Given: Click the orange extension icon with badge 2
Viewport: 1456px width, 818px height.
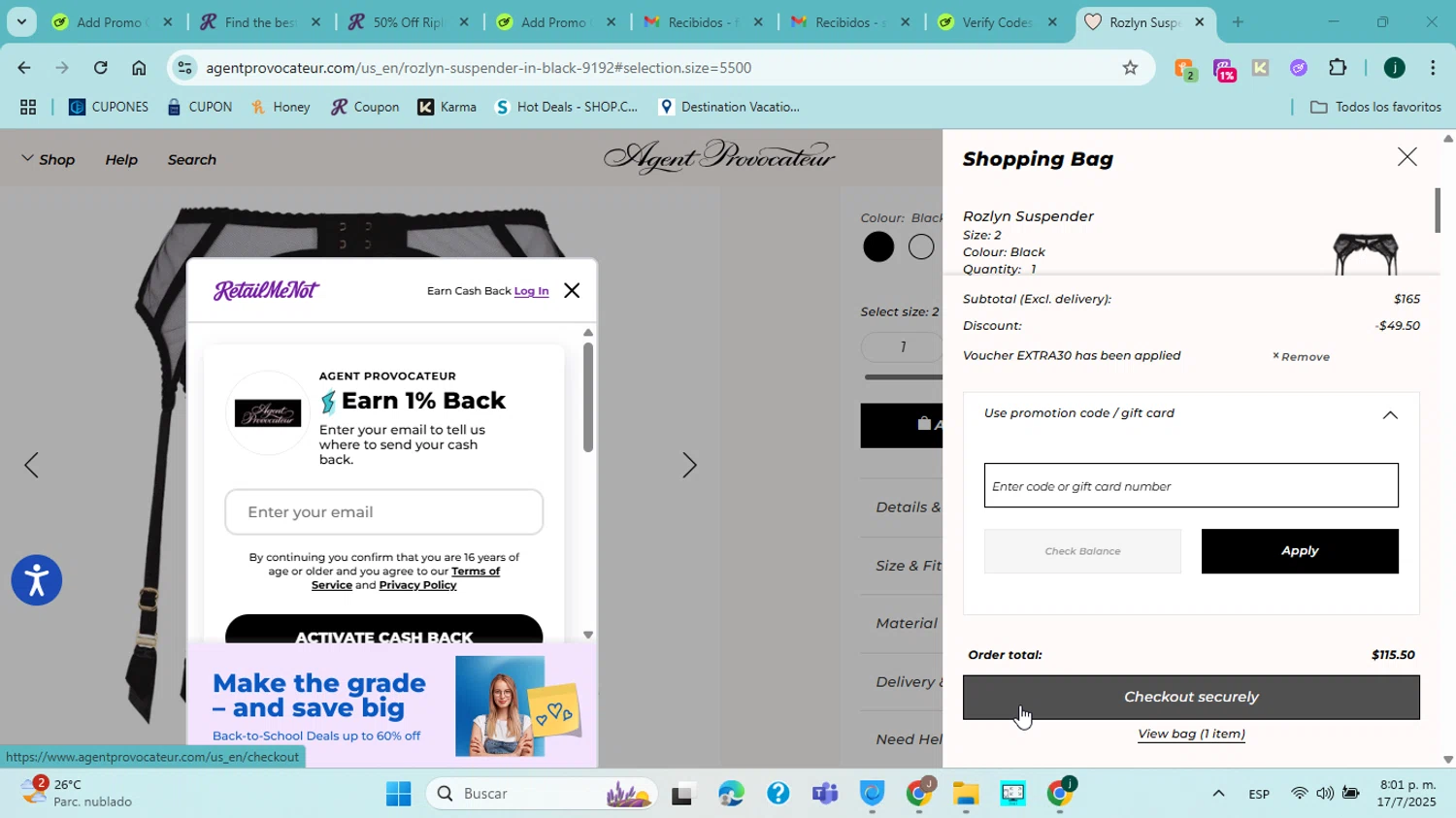Looking at the screenshot, I should pos(1185,69).
